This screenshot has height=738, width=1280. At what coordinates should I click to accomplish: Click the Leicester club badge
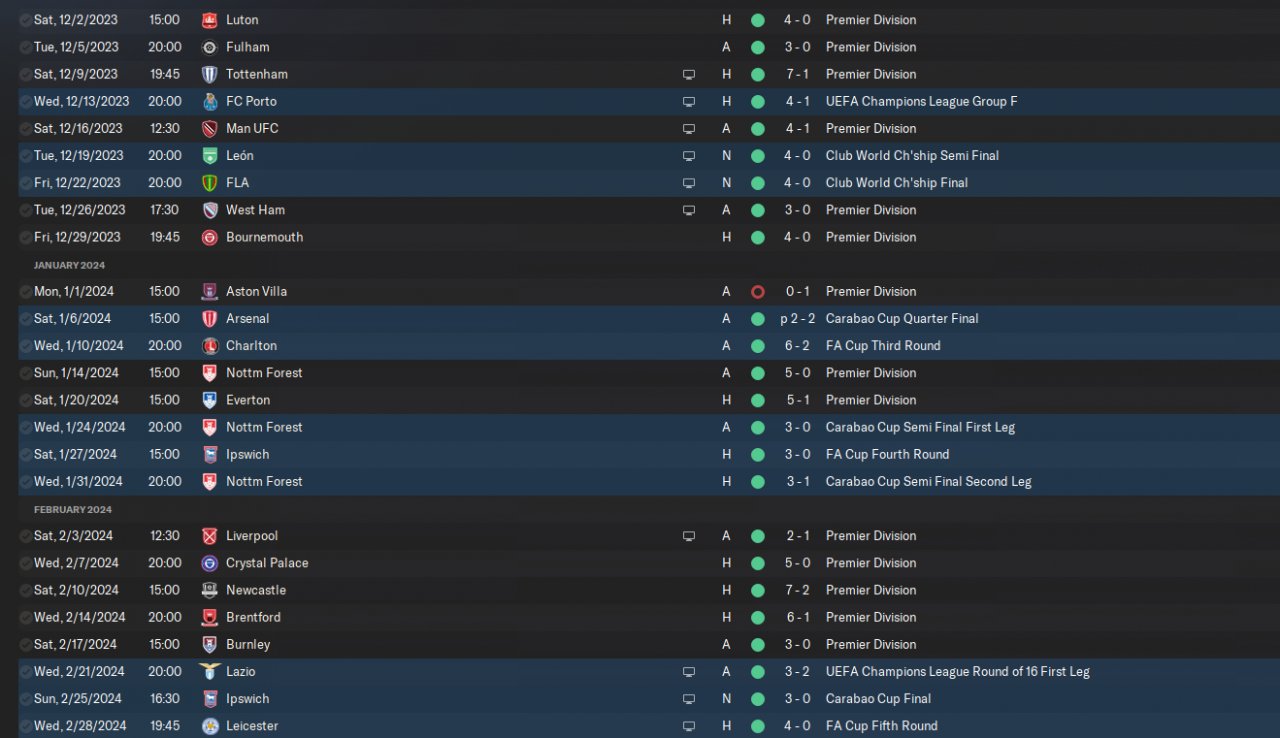click(x=209, y=726)
